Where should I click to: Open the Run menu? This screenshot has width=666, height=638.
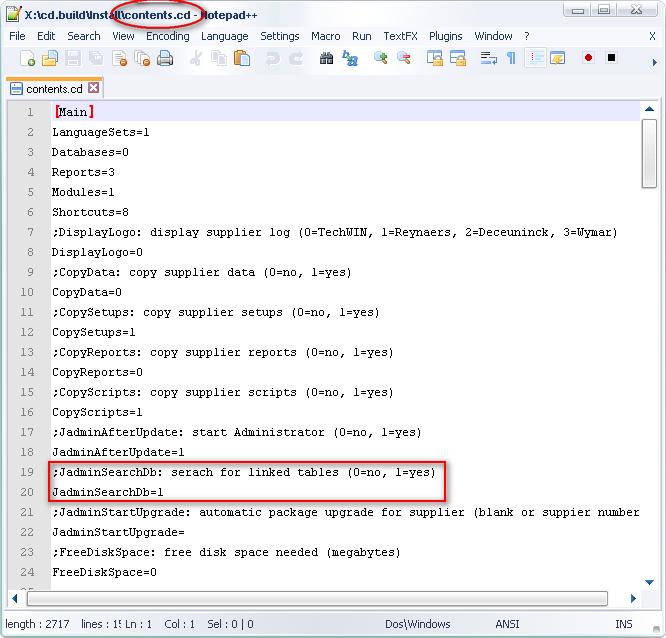(361, 36)
